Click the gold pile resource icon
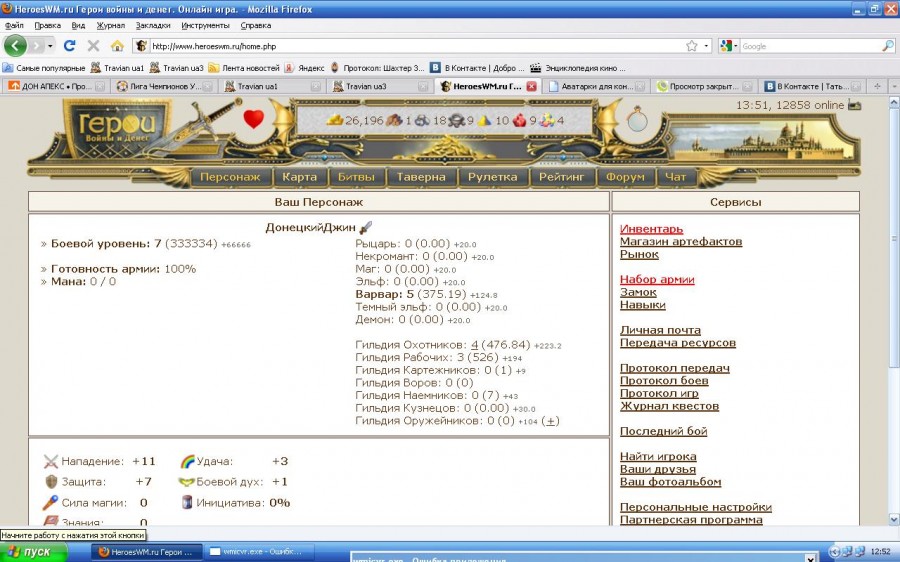Image resolution: width=900 pixels, height=562 pixels. tap(335, 120)
